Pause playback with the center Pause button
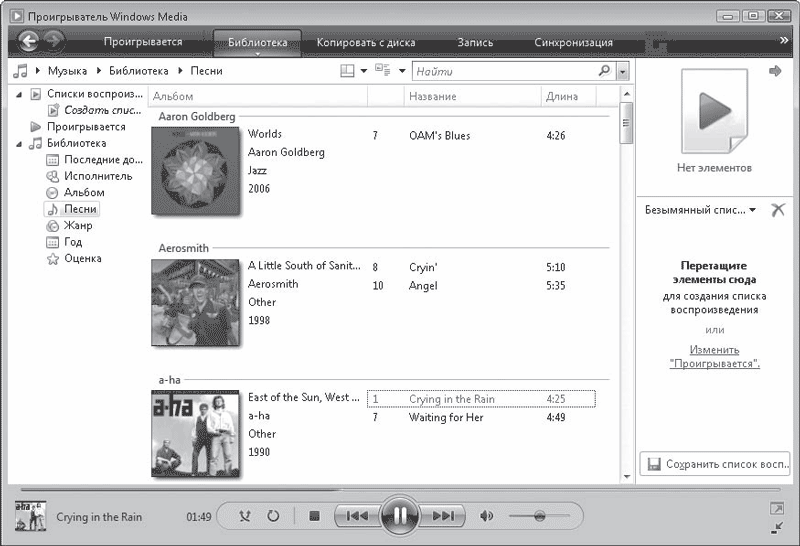Viewport: 800px width, 546px height. pyautogui.click(x=398, y=516)
